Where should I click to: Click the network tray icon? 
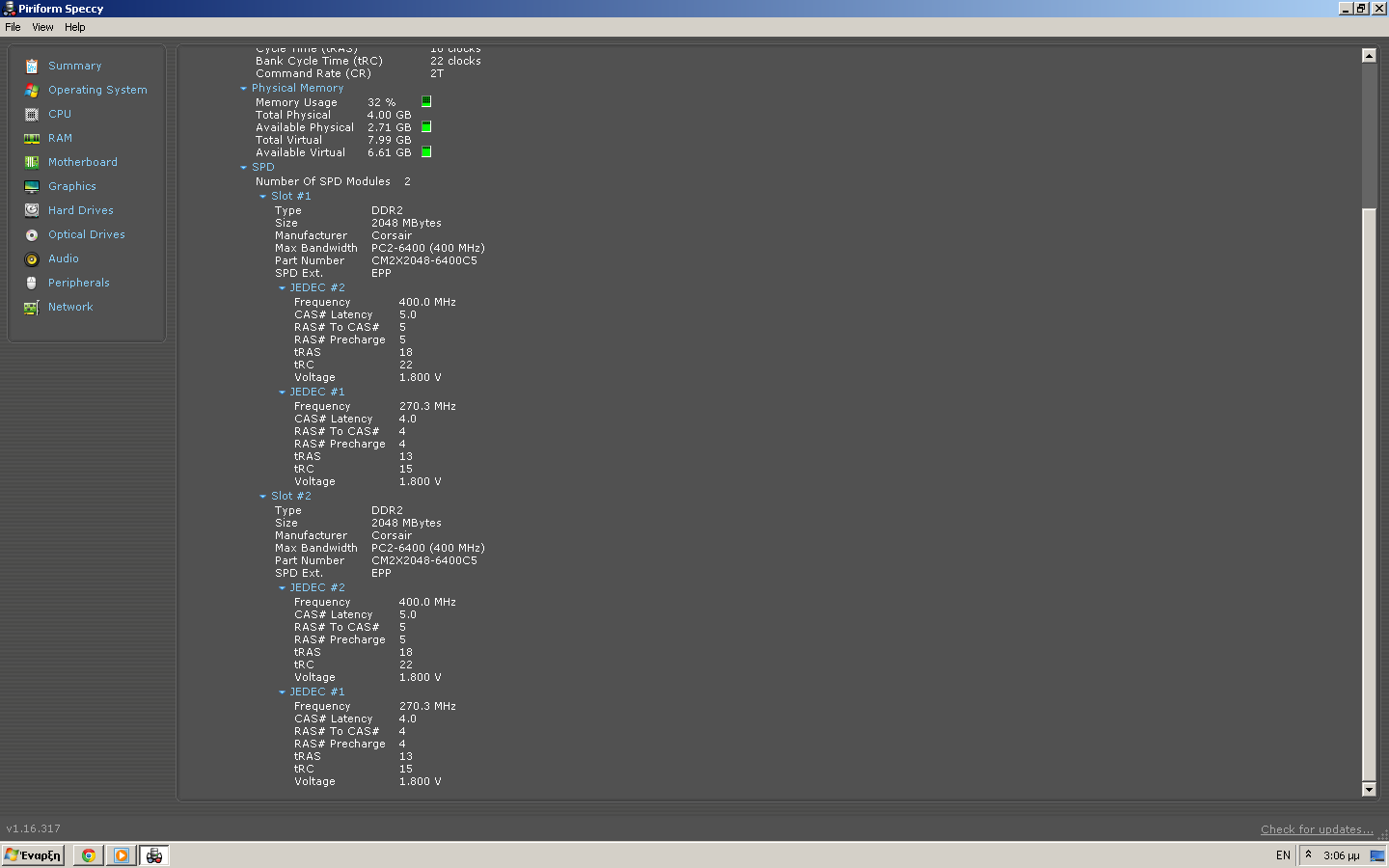coord(1377,855)
